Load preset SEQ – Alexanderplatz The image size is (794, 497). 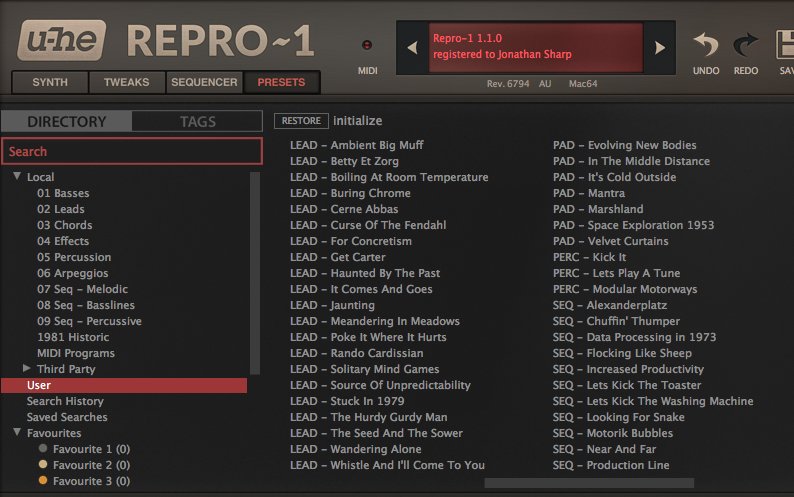coord(610,305)
